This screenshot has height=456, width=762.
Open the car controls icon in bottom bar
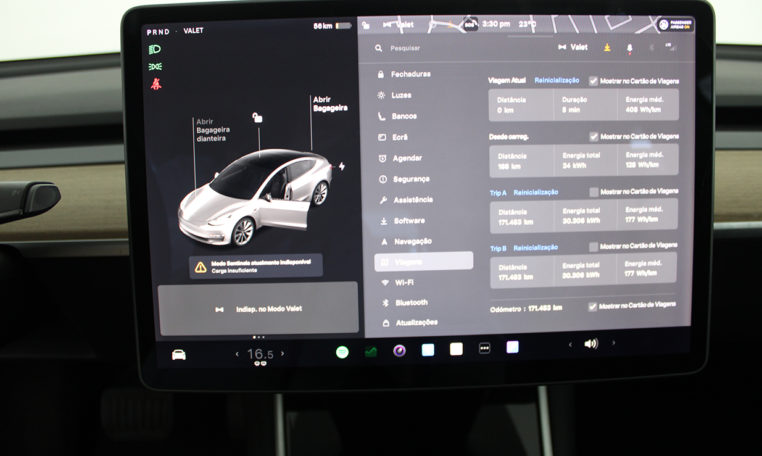click(179, 355)
